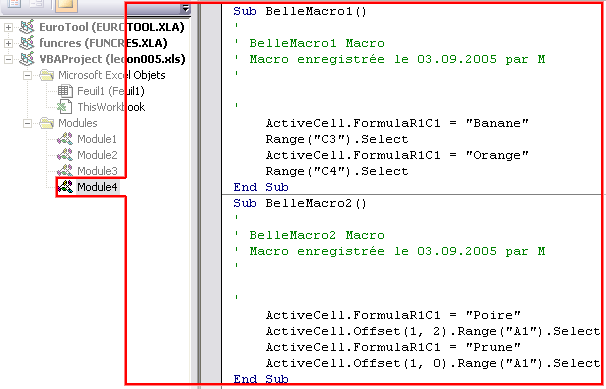Click the Range("C3").Select line

pos(337,139)
